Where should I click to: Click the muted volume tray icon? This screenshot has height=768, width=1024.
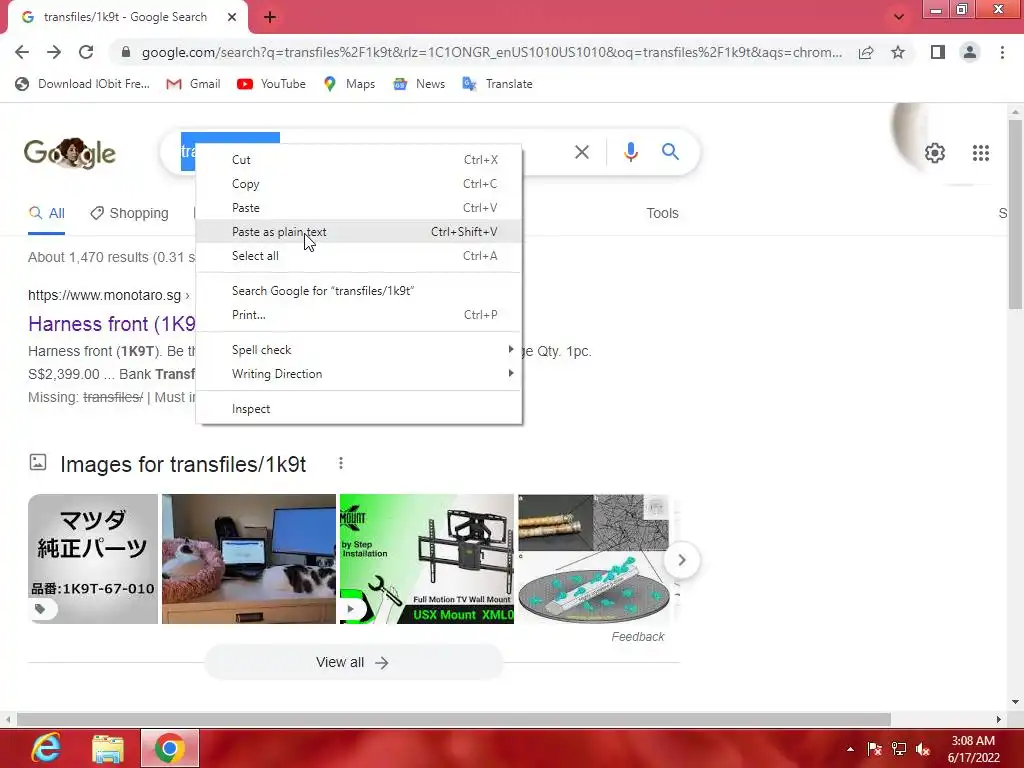point(923,749)
